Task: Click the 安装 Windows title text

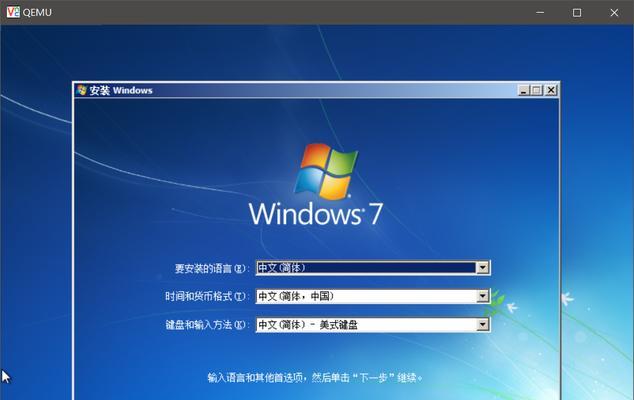Action: (121, 91)
